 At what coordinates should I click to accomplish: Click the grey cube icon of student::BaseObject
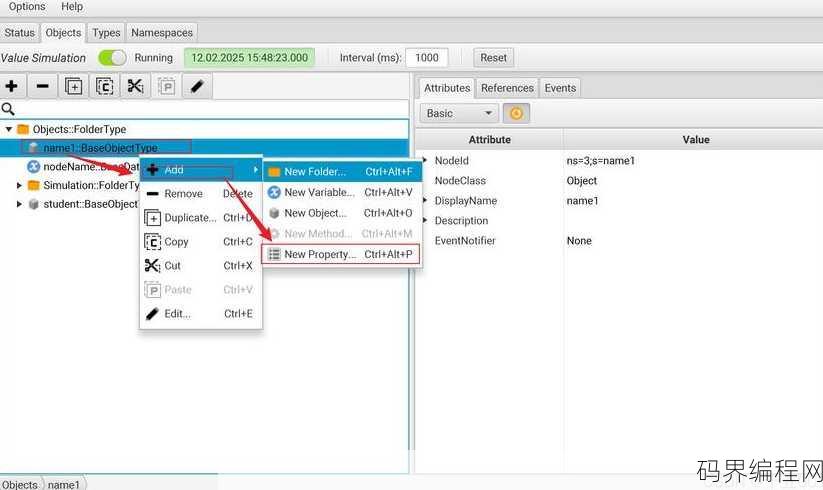pos(34,204)
